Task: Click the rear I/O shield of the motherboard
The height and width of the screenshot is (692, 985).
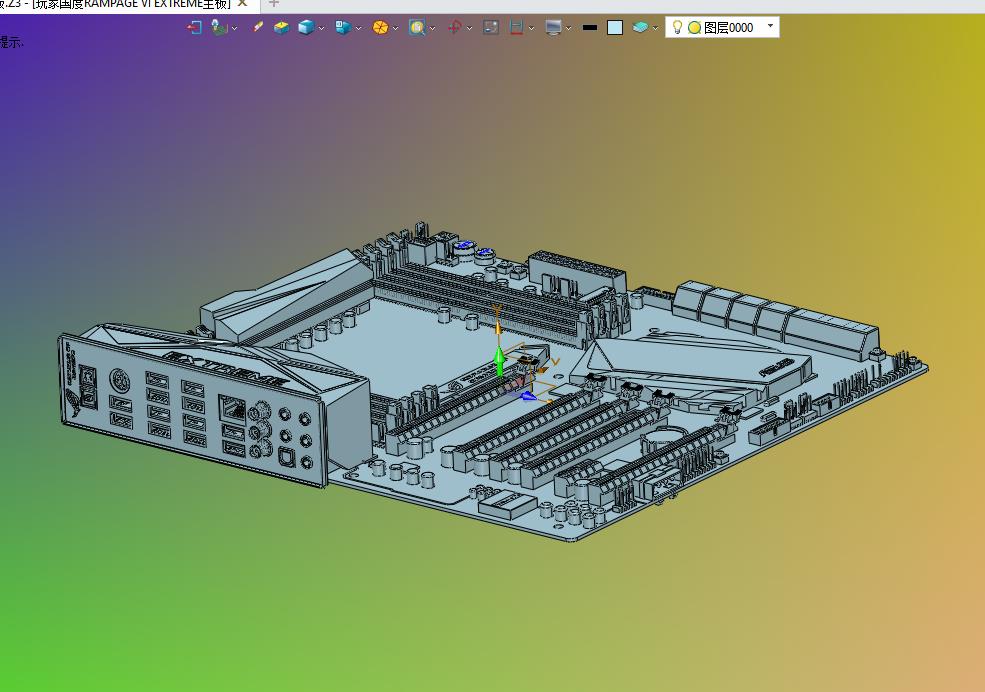Action: [x=193, y=410]
